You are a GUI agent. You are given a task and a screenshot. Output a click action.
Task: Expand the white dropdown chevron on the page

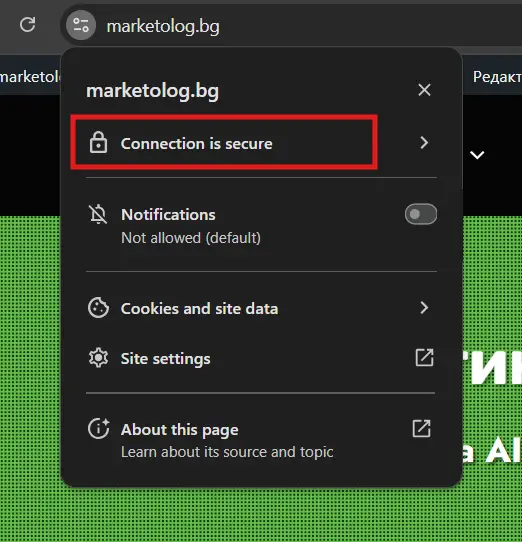477,155
